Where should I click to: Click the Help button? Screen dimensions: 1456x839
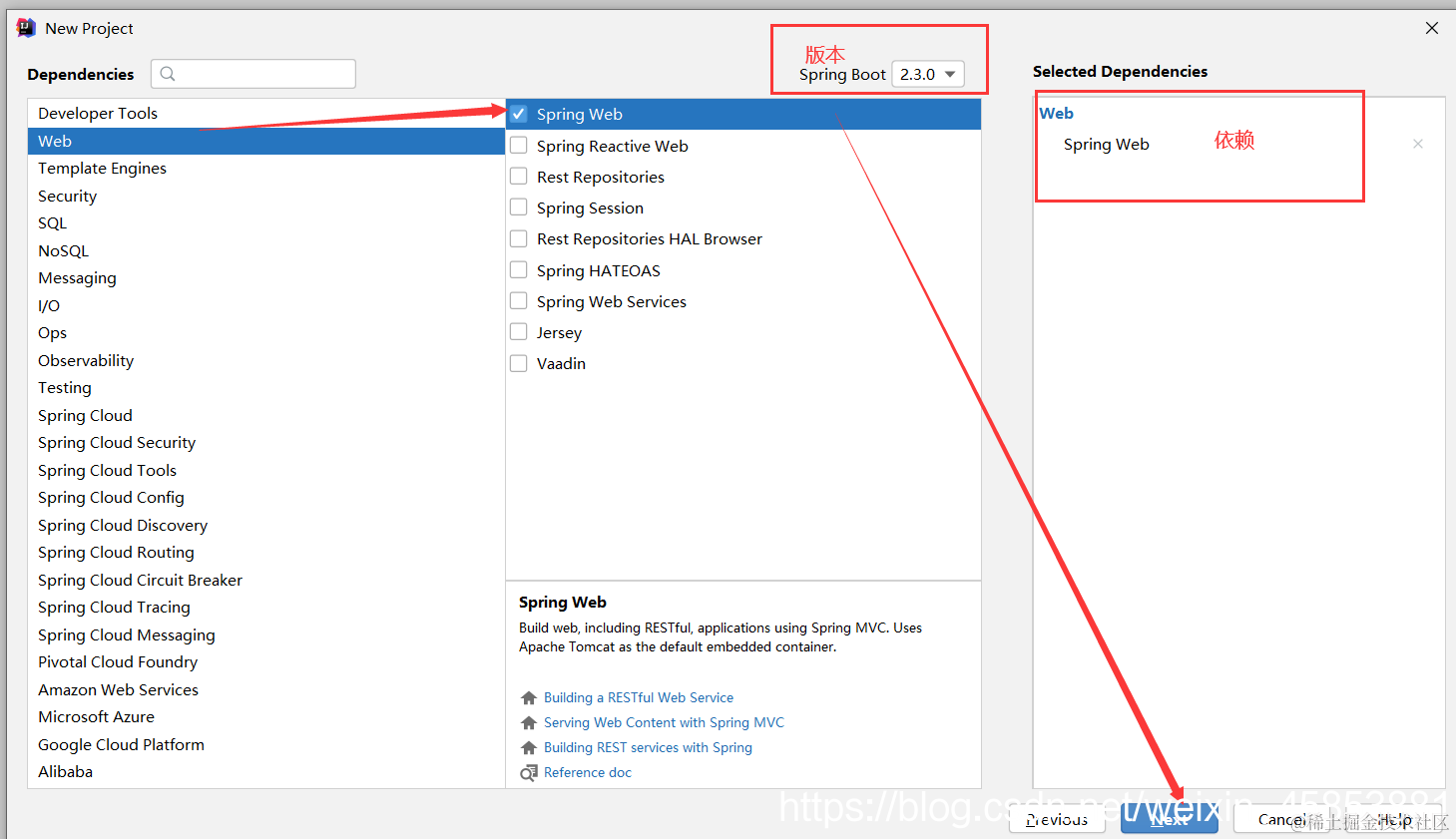point(1395,819)
